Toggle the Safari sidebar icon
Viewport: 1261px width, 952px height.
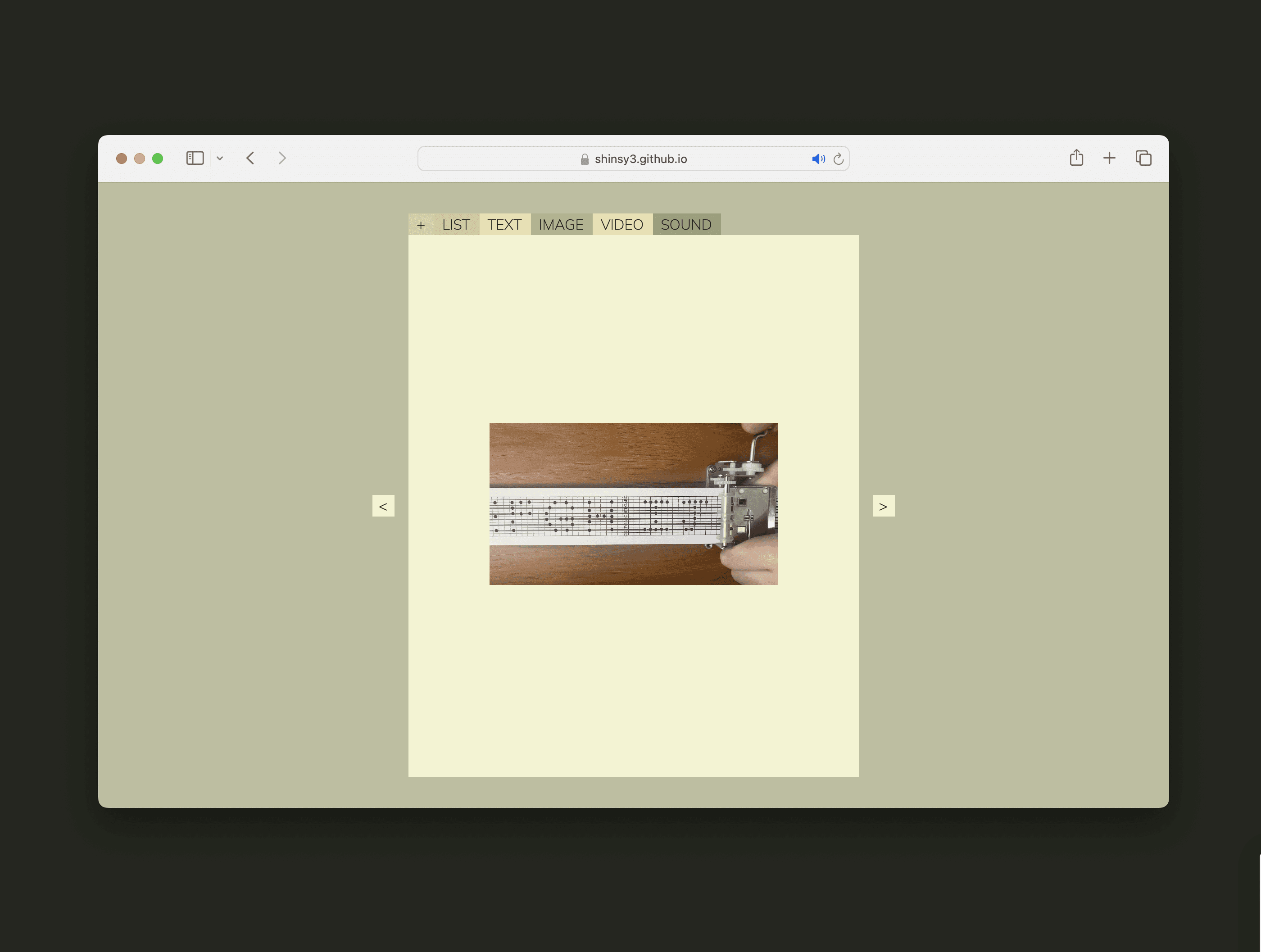pyautogui.click(x=195, y=158)
